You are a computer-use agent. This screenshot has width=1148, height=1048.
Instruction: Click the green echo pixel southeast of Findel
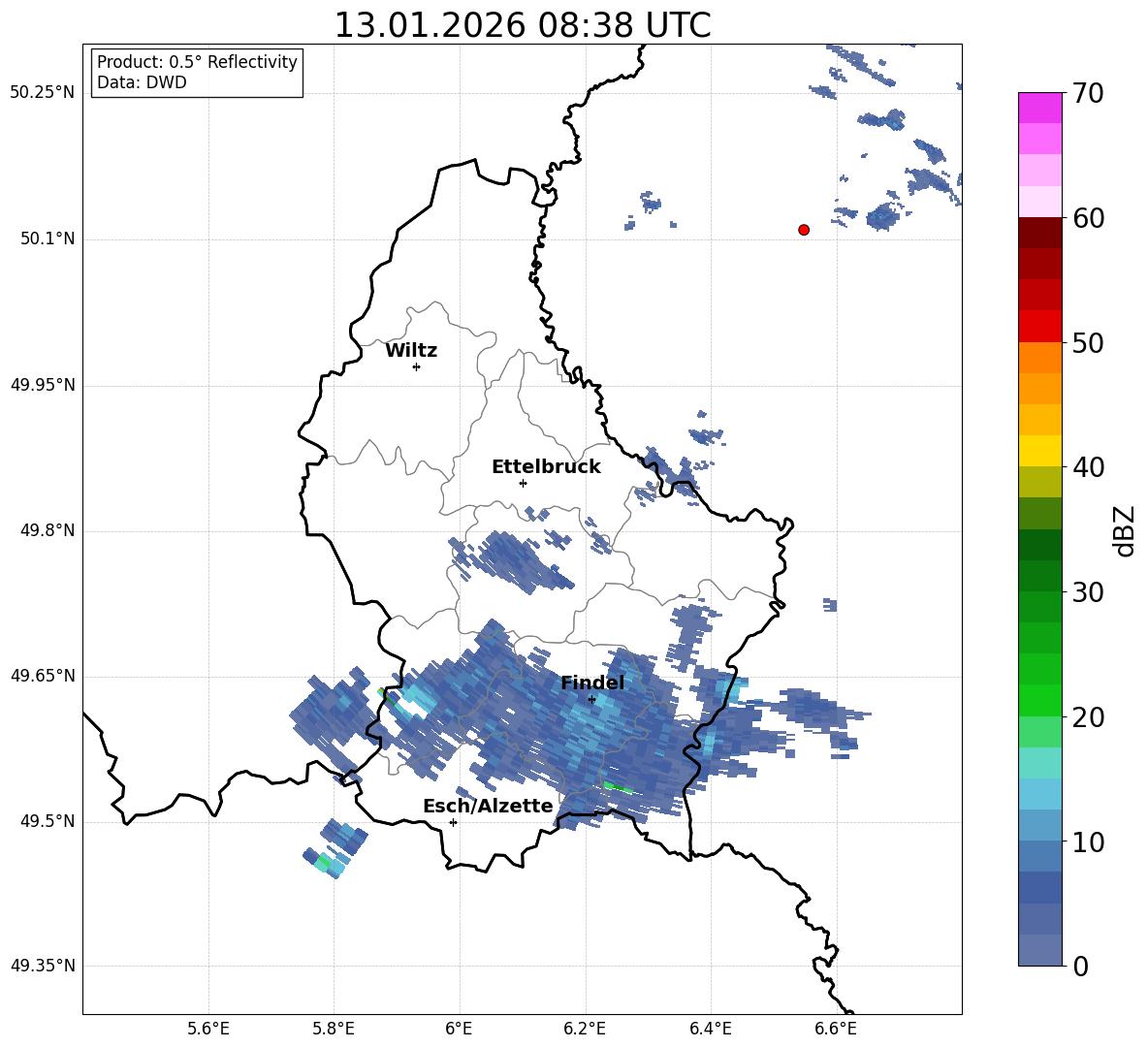[618, 787]
